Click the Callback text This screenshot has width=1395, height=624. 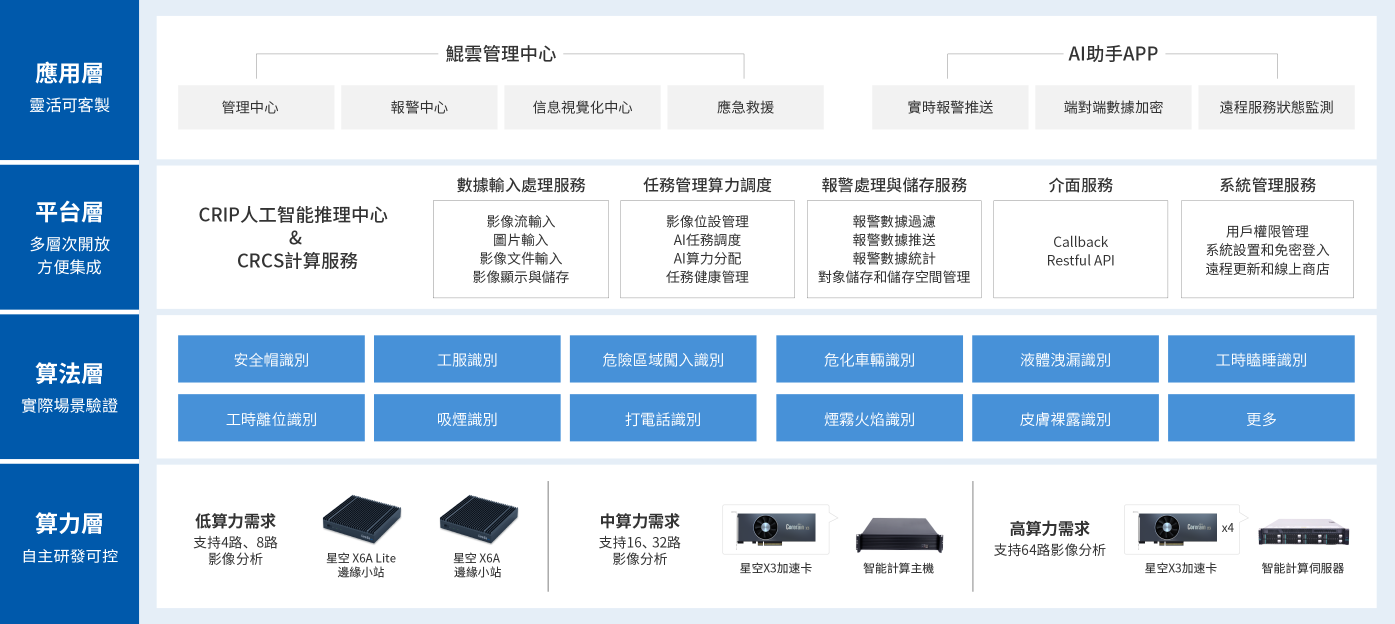(x=1080, y=242)
